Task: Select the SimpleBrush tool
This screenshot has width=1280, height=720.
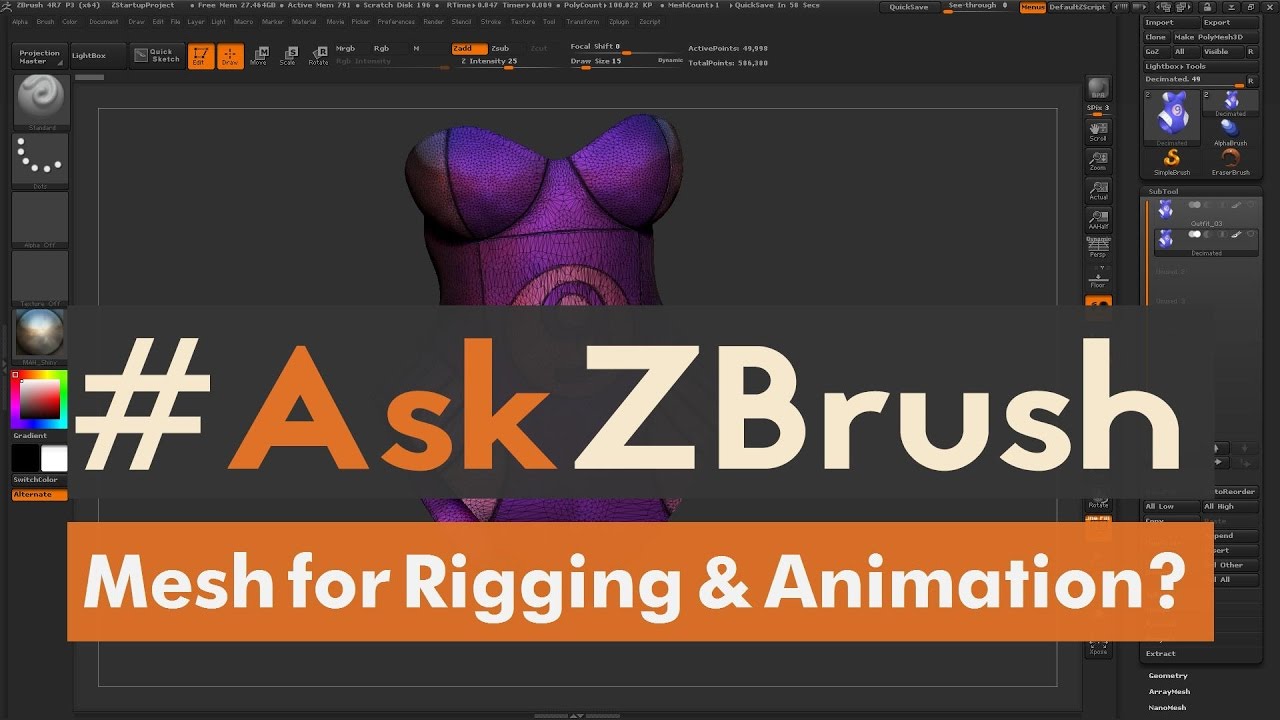Action: tap(1172, 162)
